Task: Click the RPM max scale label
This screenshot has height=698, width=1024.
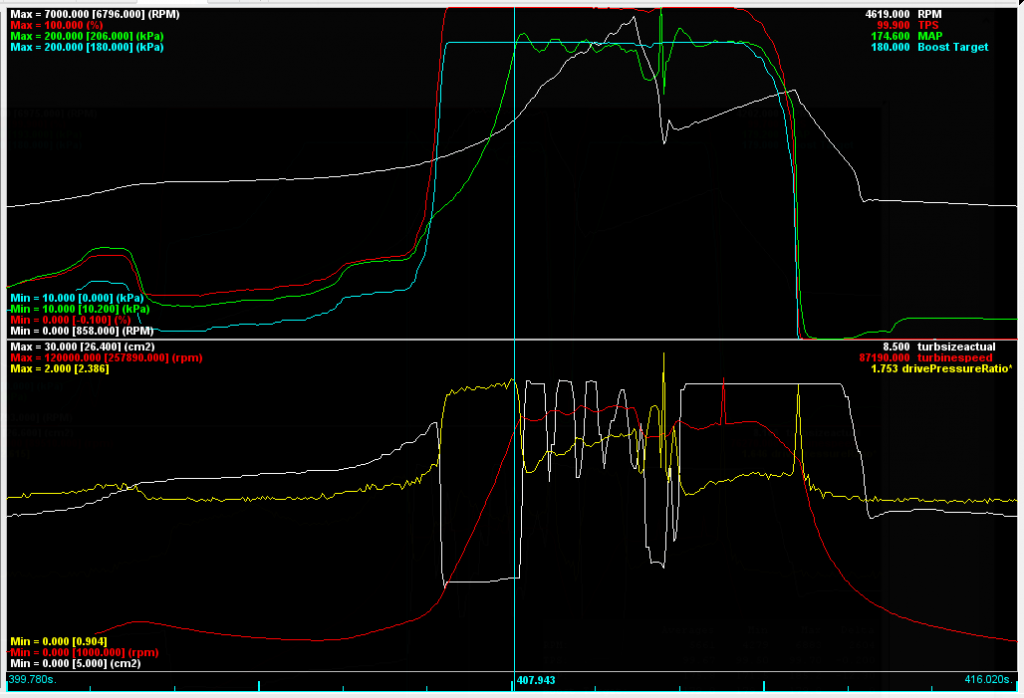Action: click(95, 14)
